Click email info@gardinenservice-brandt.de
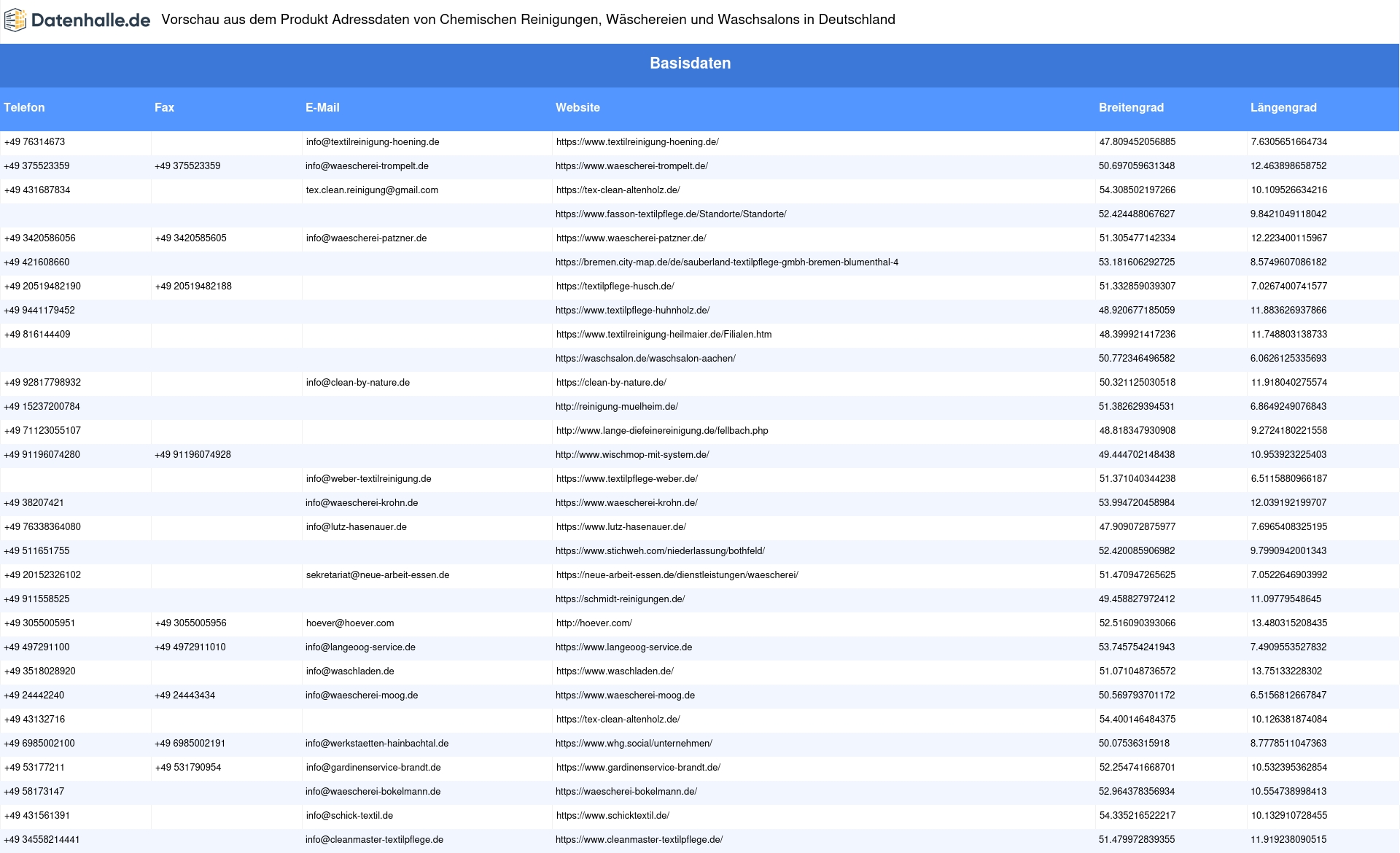The image size is (1400, 853). (373, 768)
